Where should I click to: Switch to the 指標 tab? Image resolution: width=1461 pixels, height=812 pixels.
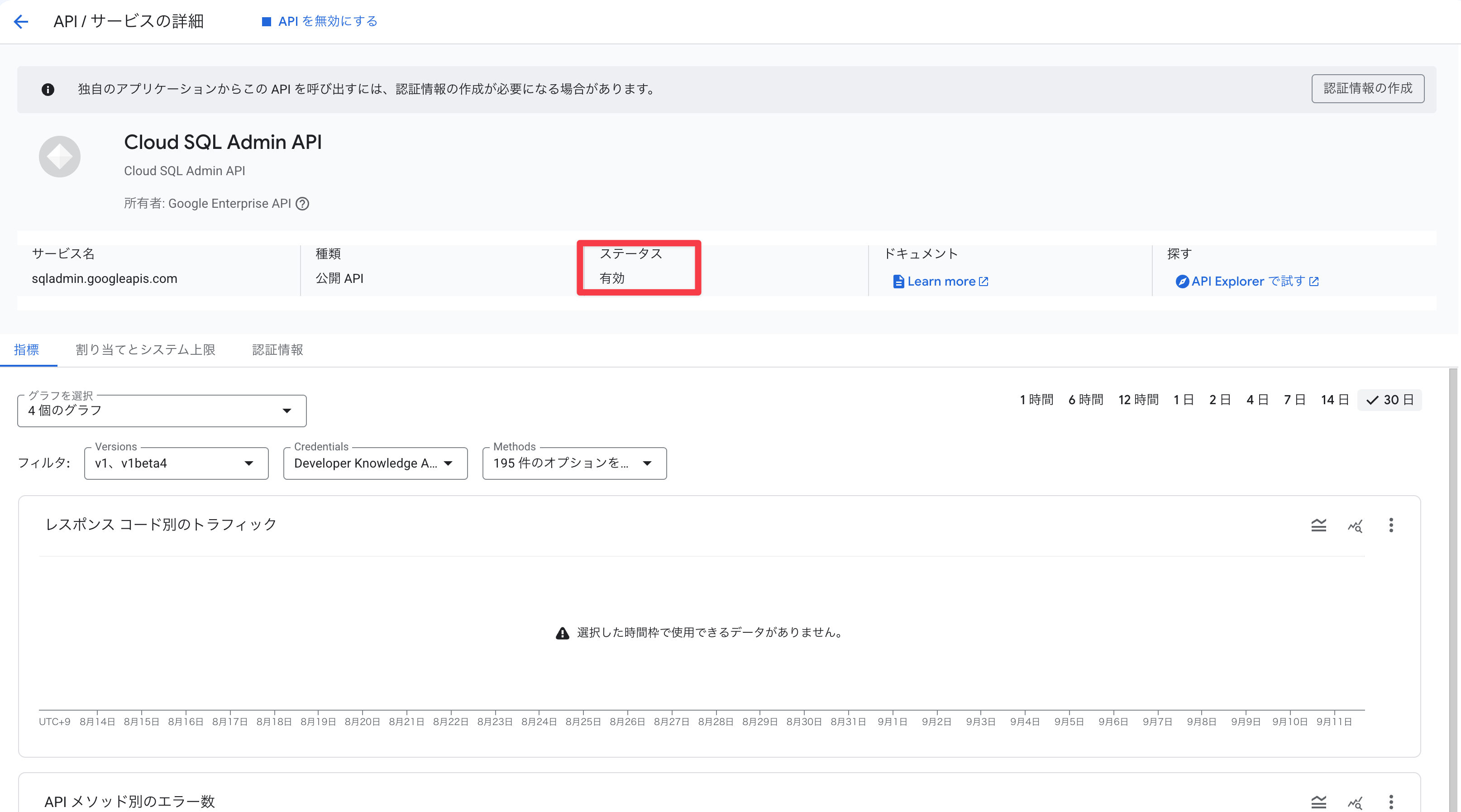click(27, 350)
